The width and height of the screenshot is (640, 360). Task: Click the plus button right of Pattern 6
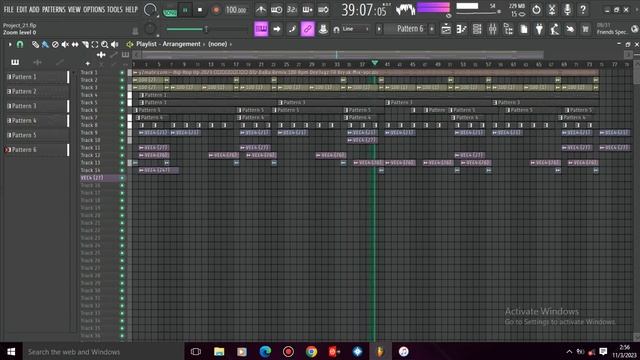coord(432,29)
